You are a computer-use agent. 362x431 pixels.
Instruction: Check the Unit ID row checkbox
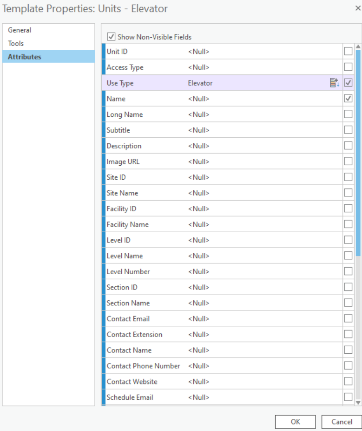click(x=348, y=51)
